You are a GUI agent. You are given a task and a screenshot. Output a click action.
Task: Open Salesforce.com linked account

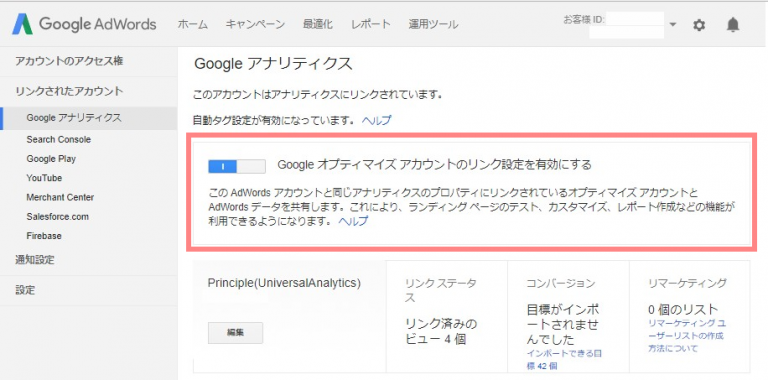pyautogui.click(x=58, y=216)
